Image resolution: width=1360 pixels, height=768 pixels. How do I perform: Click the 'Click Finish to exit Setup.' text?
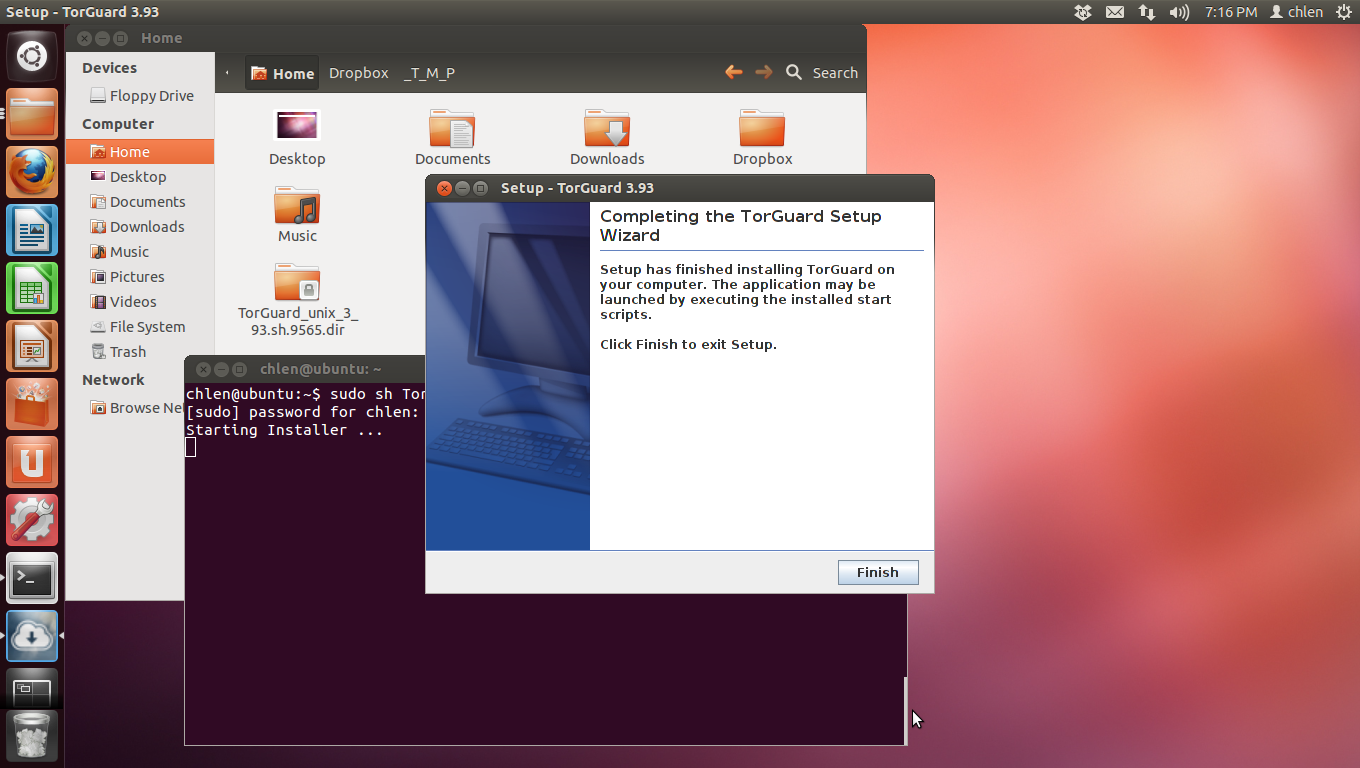pyautogui.click(x=688, y=344)
